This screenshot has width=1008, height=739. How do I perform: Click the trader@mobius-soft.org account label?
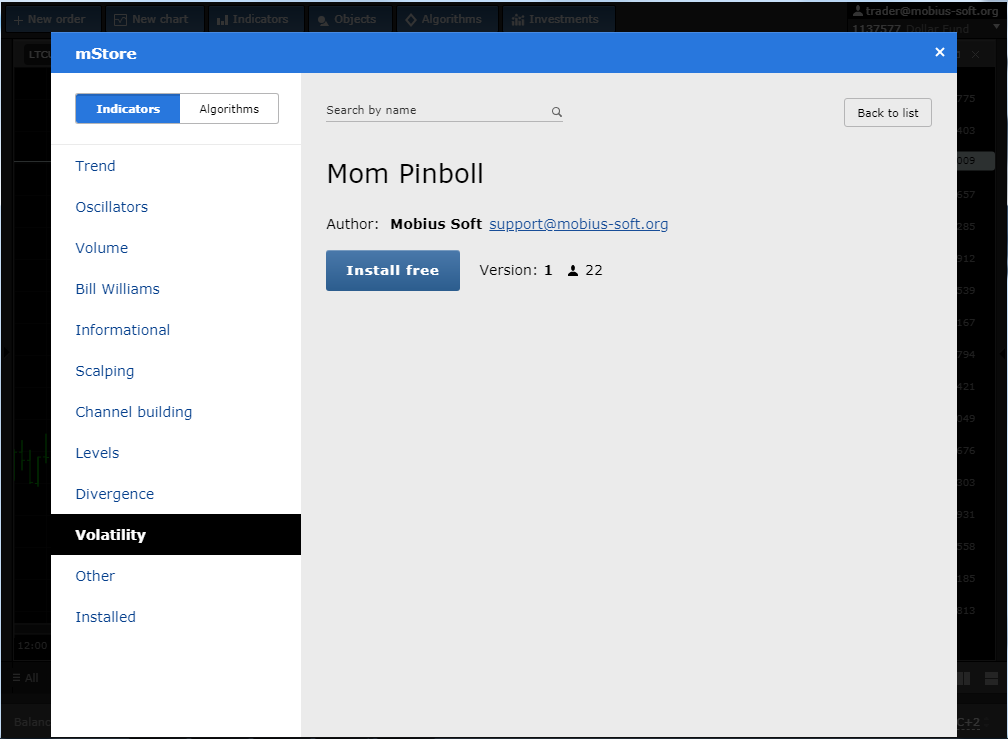tap(925, 11)
